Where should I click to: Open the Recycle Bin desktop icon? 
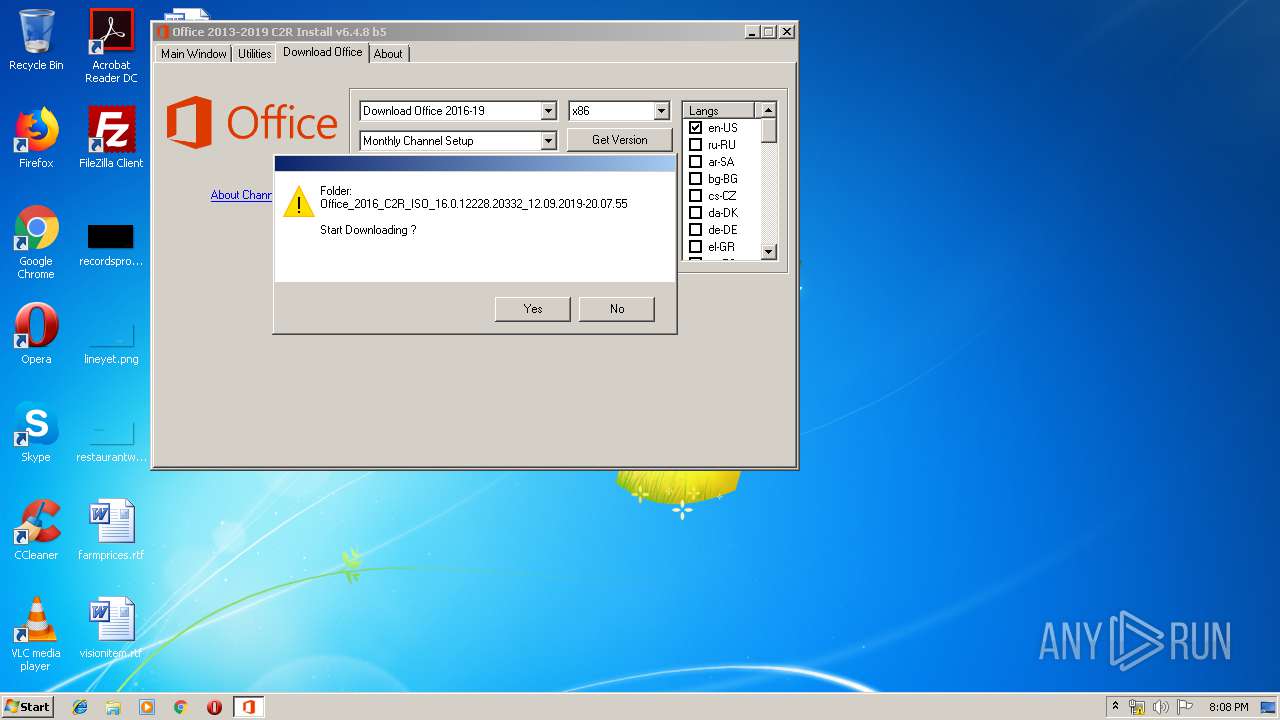pos(36,40)
